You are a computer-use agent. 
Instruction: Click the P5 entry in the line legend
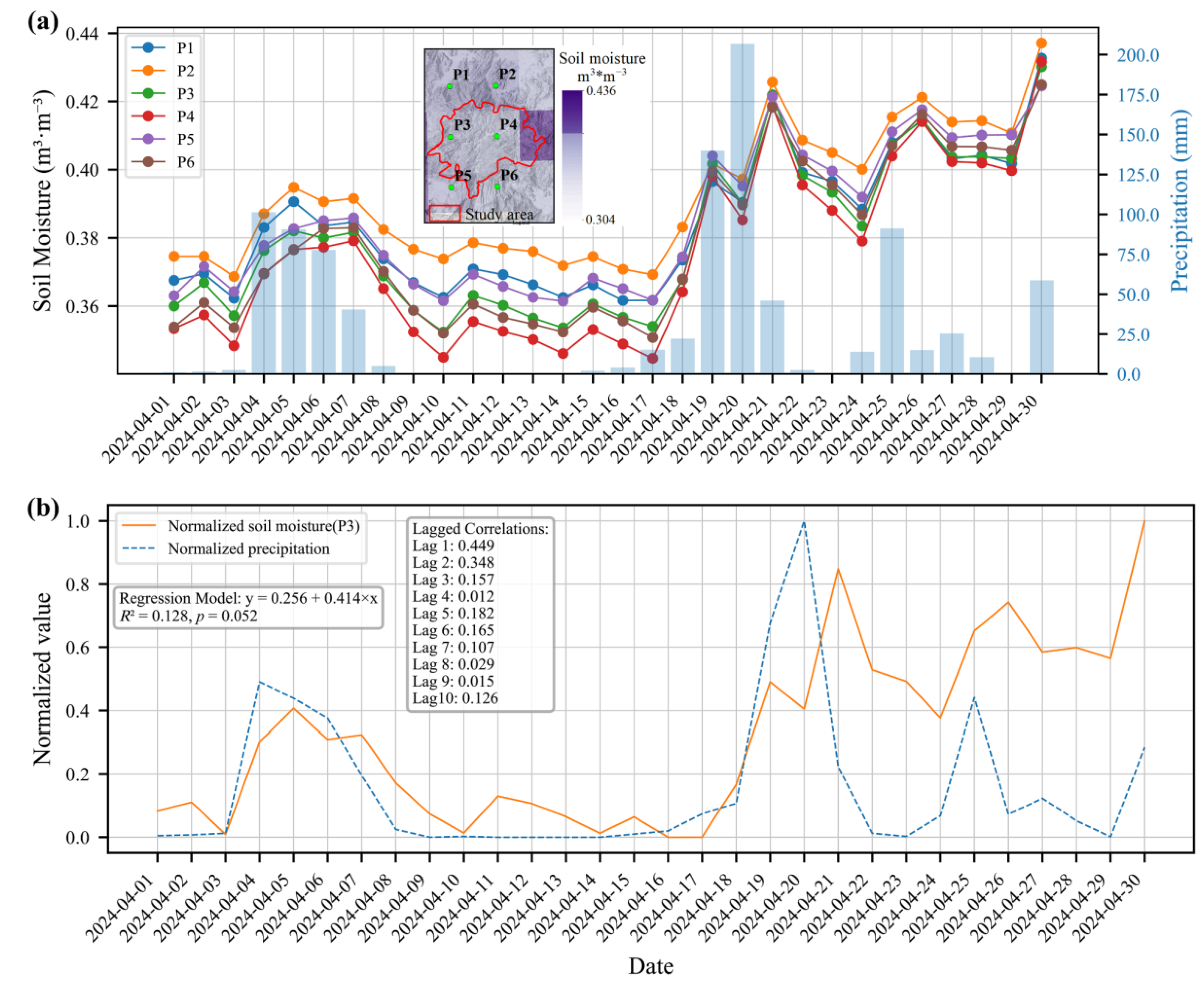tap(163, 139)
